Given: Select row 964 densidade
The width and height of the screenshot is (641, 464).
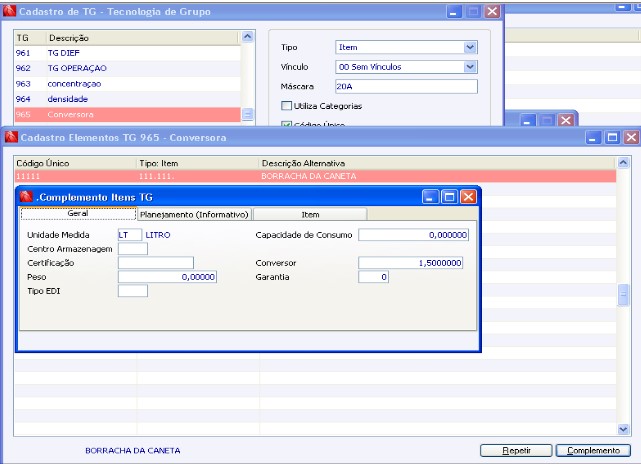Looking at the screenshot, I should pyautogui.click(x=128, y=99).
